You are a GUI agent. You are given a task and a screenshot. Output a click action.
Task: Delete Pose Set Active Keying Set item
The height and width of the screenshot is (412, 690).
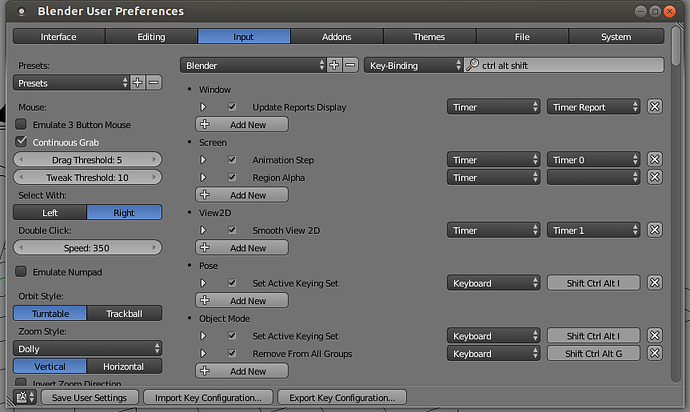click(655, 283)
